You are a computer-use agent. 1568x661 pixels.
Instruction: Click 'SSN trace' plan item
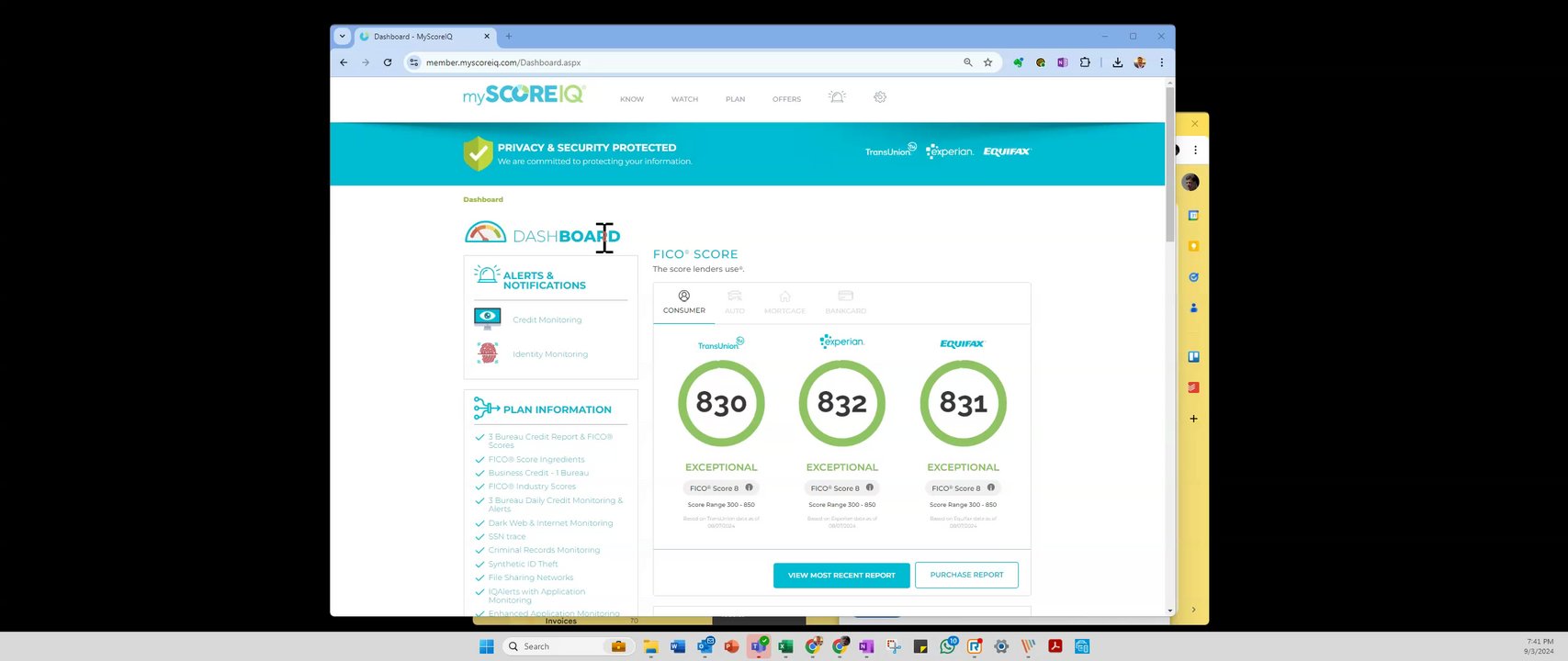tap(507, 537)
